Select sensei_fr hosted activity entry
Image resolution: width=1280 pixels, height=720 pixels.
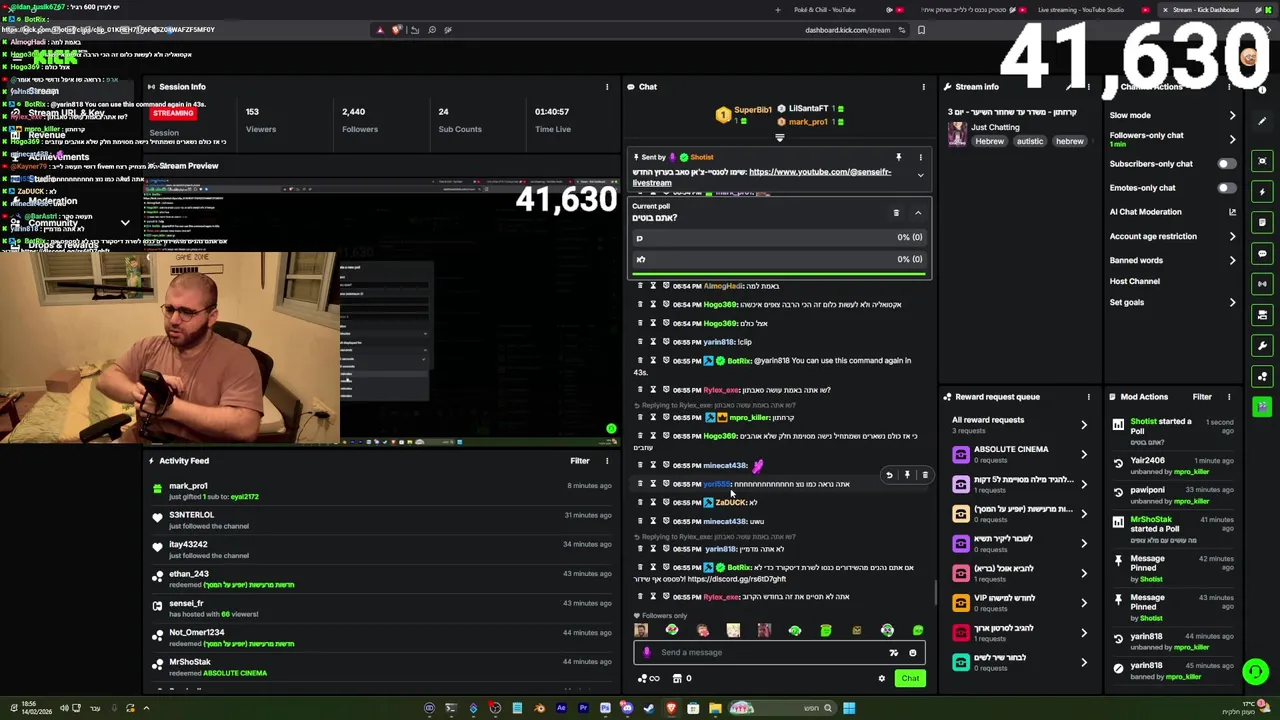(x=380, y=608)
